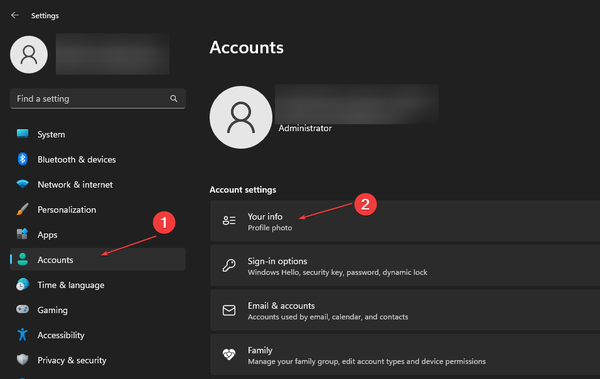Click the Settings window title
This screenshot has width=600, height=379.
coord(45,16)
